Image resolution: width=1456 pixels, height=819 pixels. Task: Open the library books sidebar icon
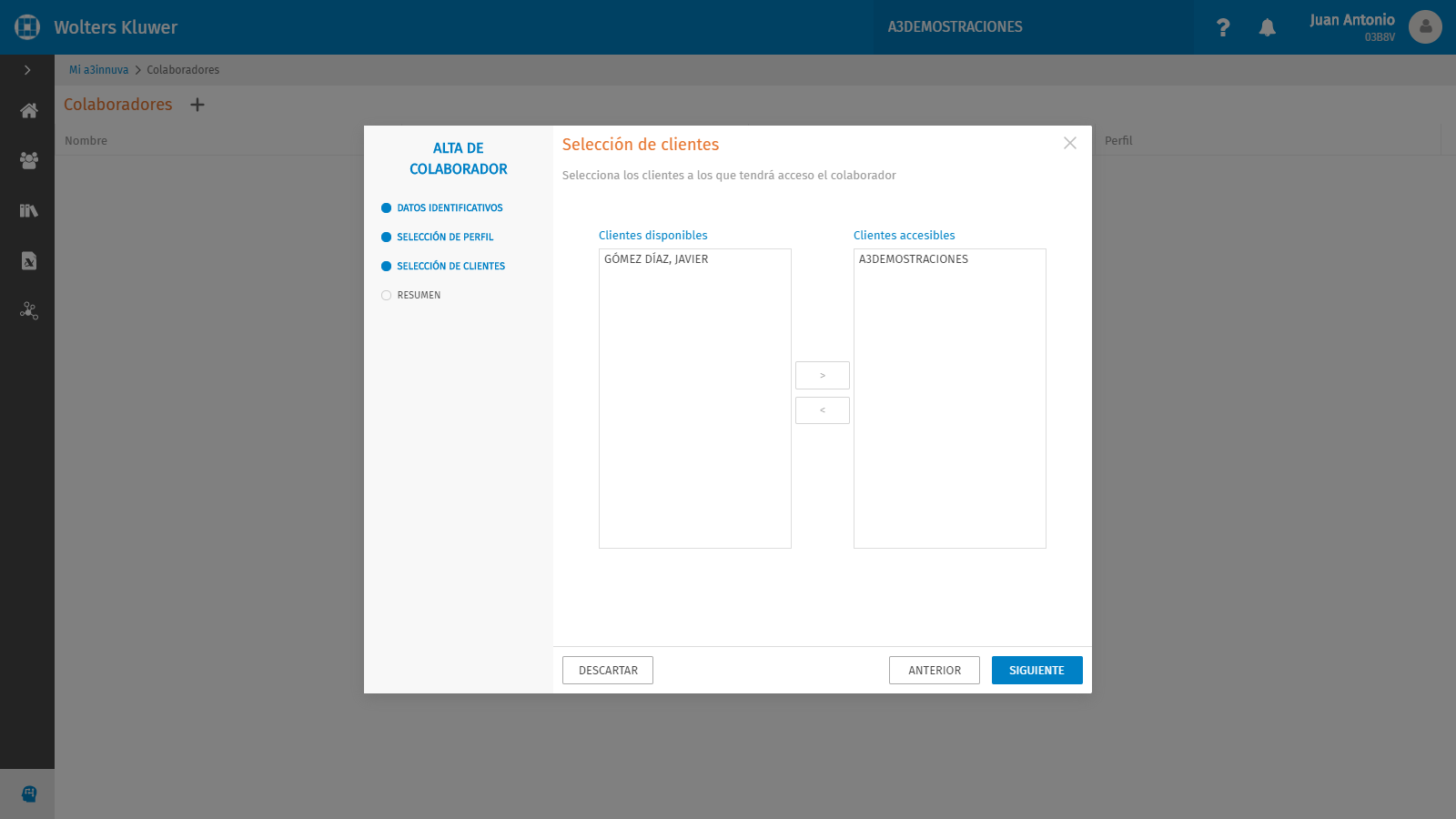click(29, 210)
